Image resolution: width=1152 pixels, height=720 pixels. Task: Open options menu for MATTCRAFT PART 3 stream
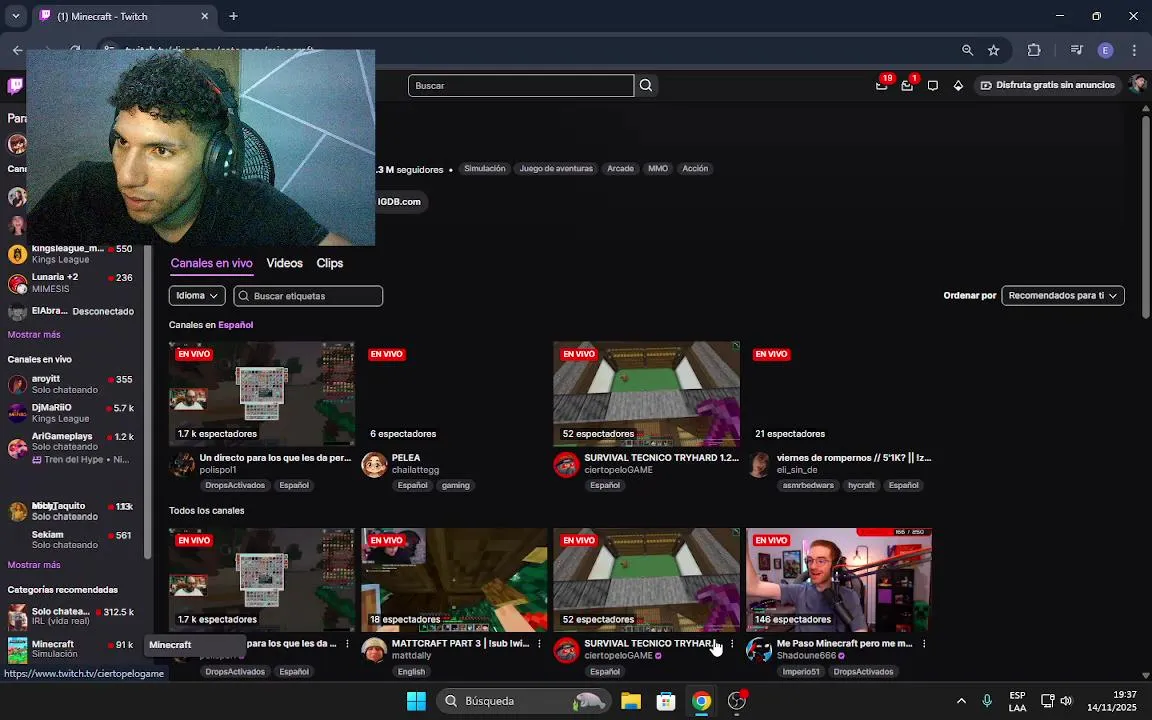click(539, 644)
